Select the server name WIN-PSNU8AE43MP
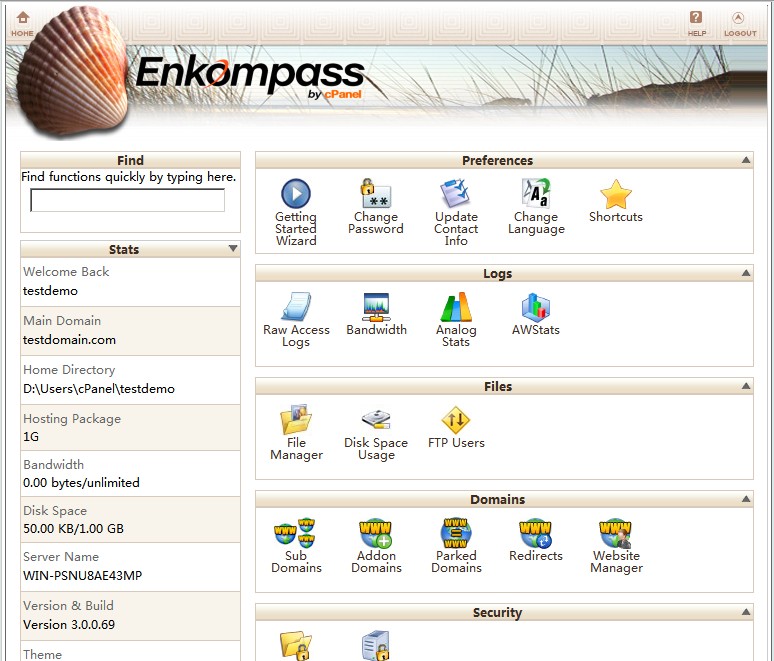Screen dimensions: 774x661 click(82, 576)
